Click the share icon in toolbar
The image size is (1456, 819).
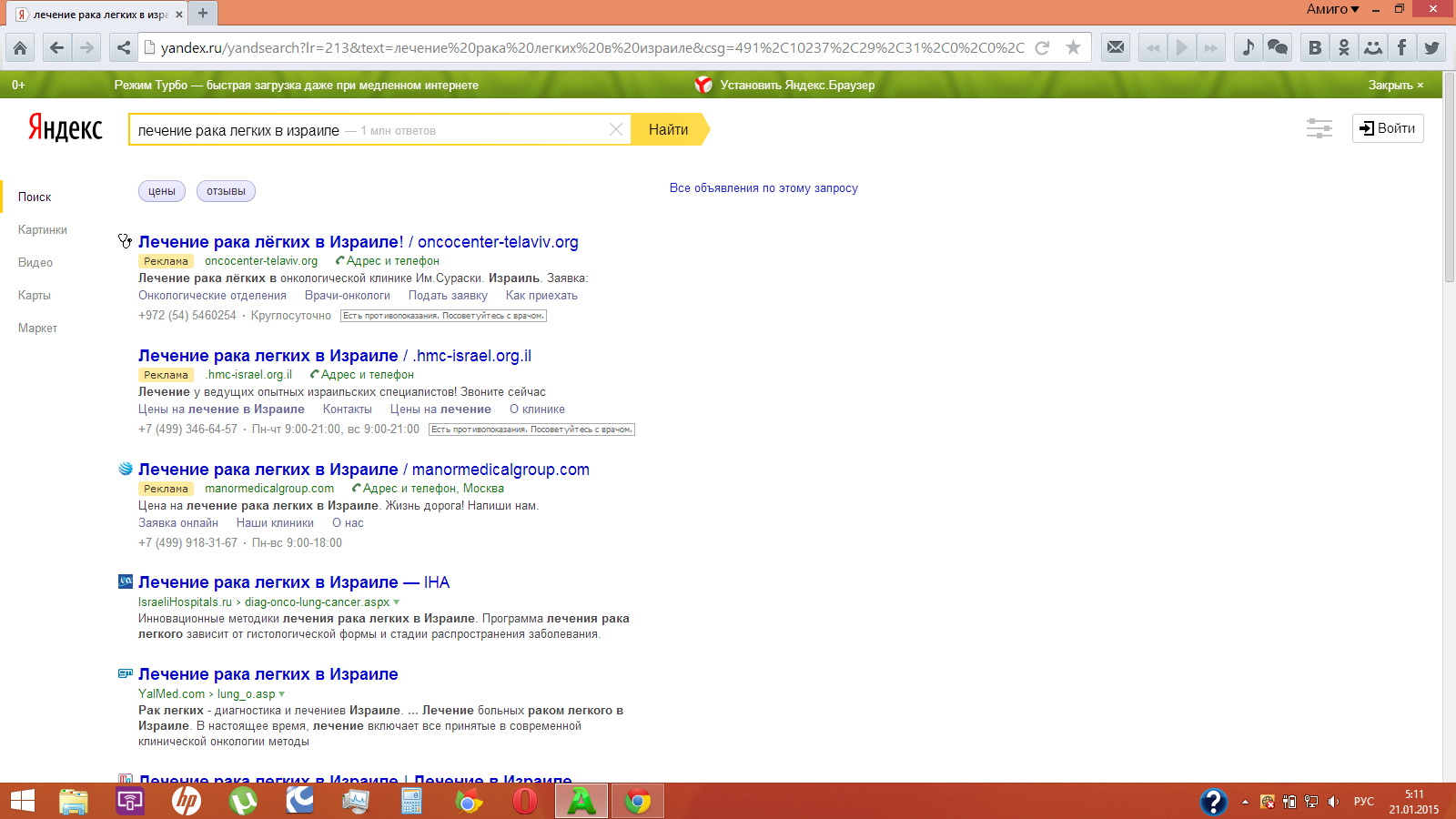(x=124, y=47)
